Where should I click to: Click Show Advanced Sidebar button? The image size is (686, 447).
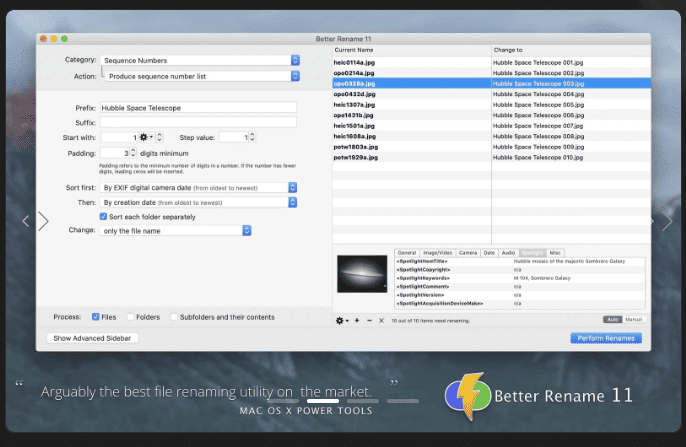[92, 338]
